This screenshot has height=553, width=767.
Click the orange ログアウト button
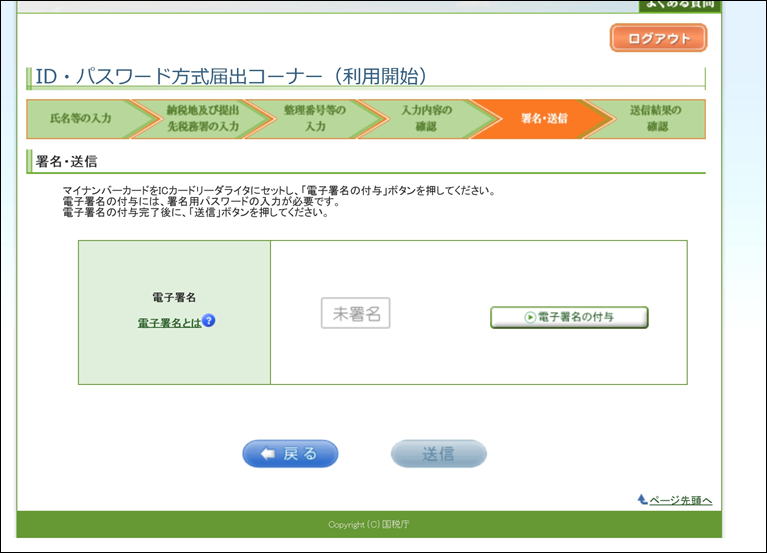[658, 38]
